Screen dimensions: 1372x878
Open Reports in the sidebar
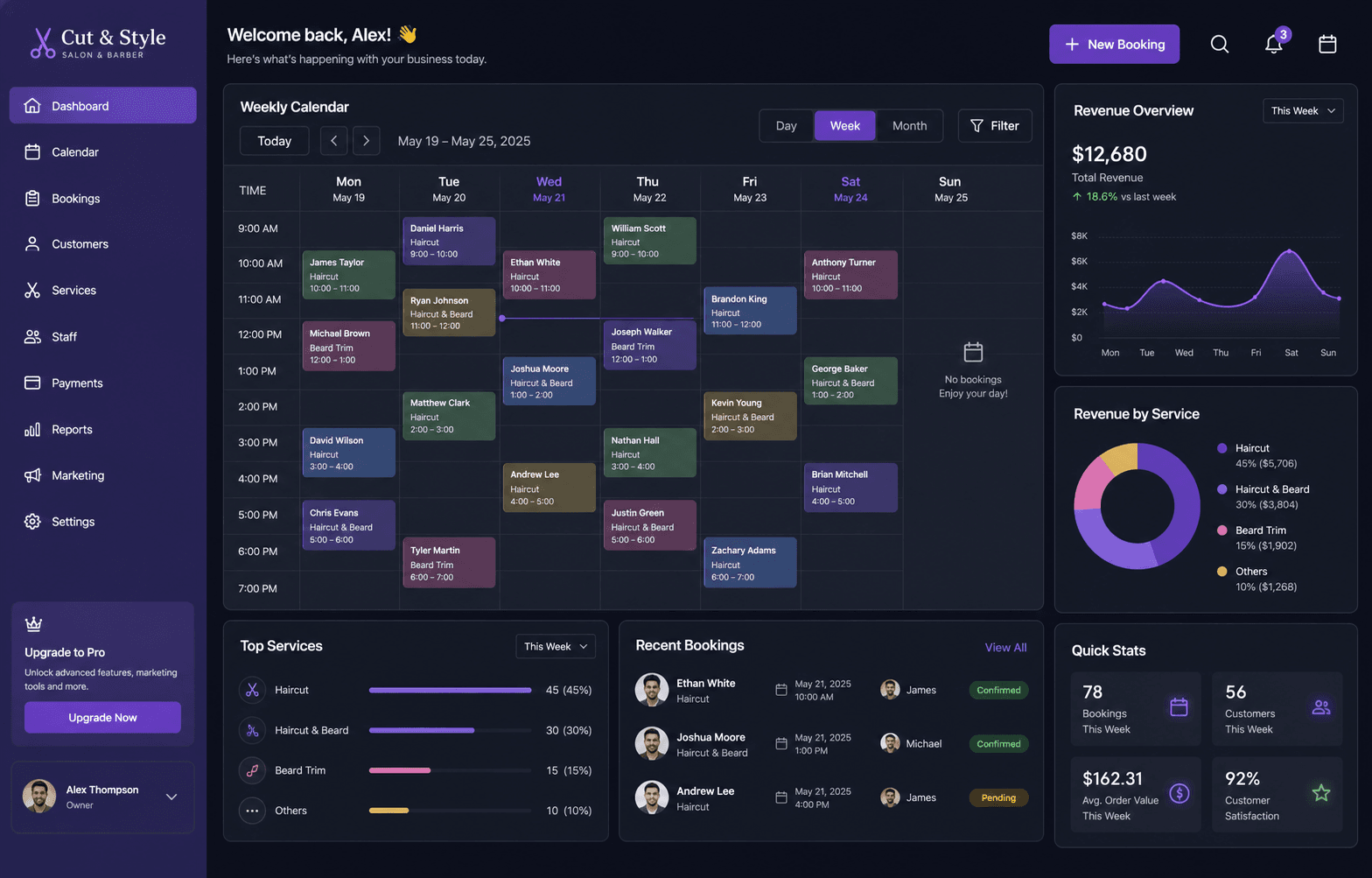coord(102,429)
